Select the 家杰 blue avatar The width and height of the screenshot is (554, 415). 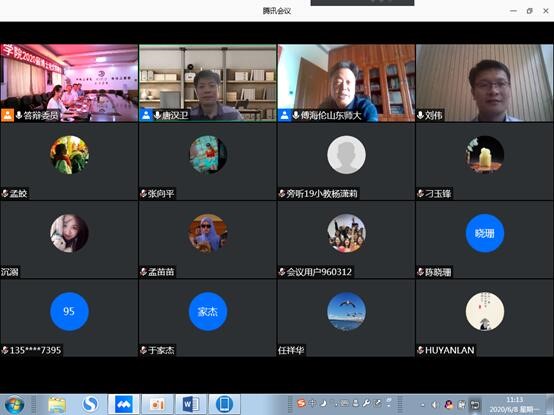[x=208, y=311]
